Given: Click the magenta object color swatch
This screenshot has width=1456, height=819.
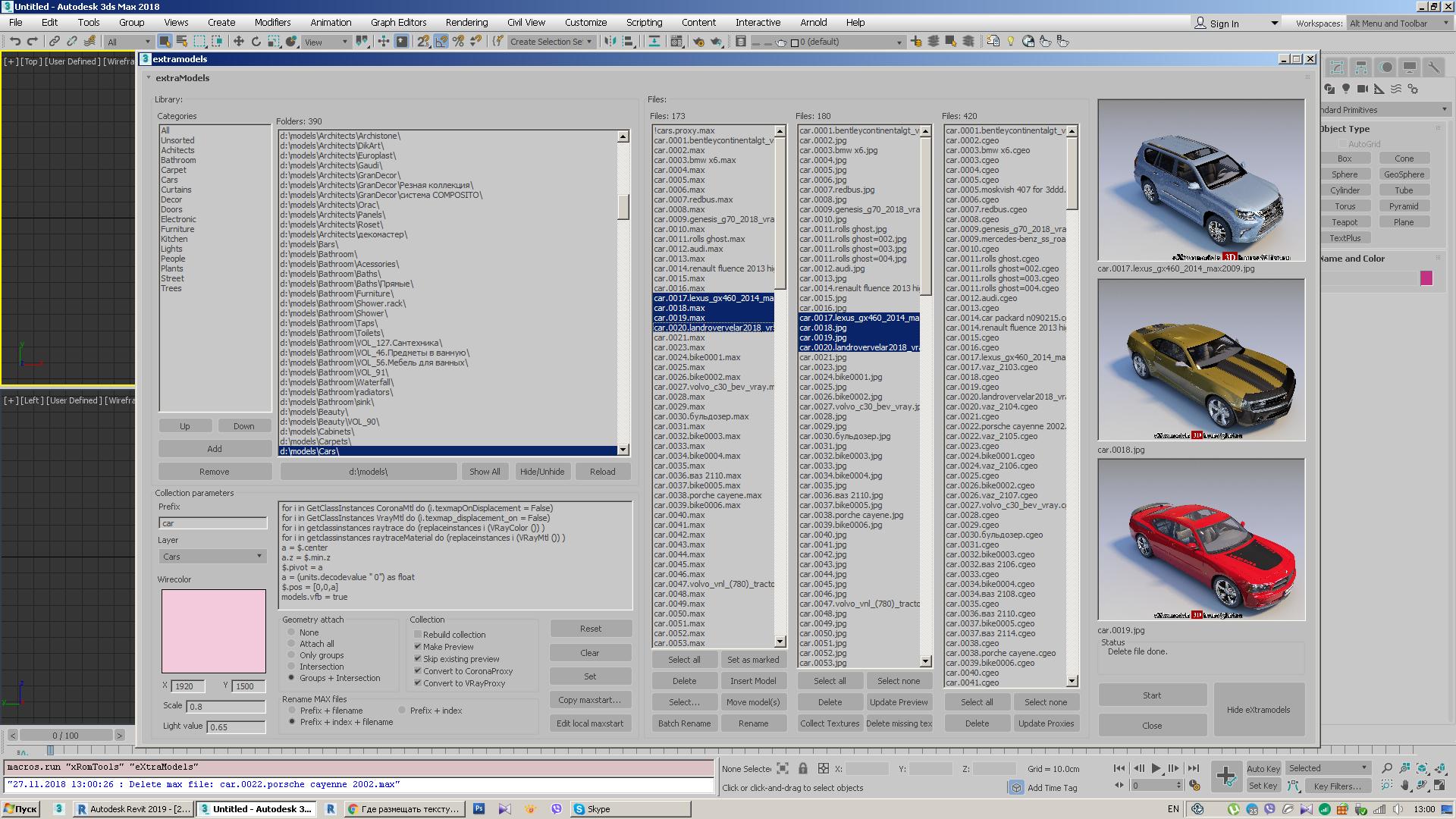Looking at the screenshot, I should pos(1426,278).
